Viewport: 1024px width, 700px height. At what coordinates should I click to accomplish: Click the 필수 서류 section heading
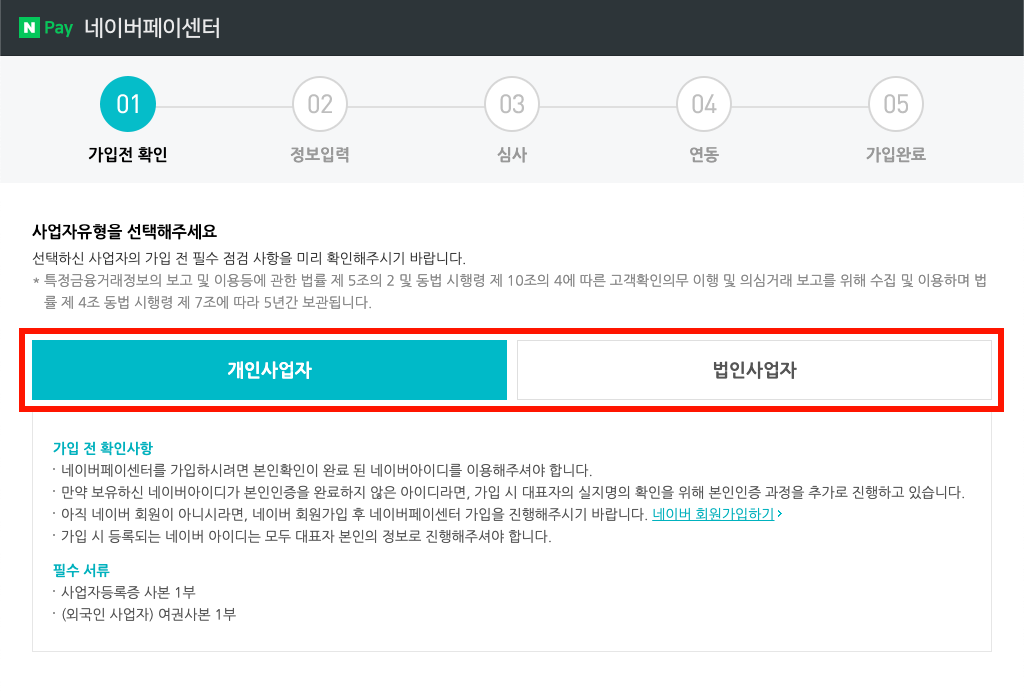coord(81,571)
